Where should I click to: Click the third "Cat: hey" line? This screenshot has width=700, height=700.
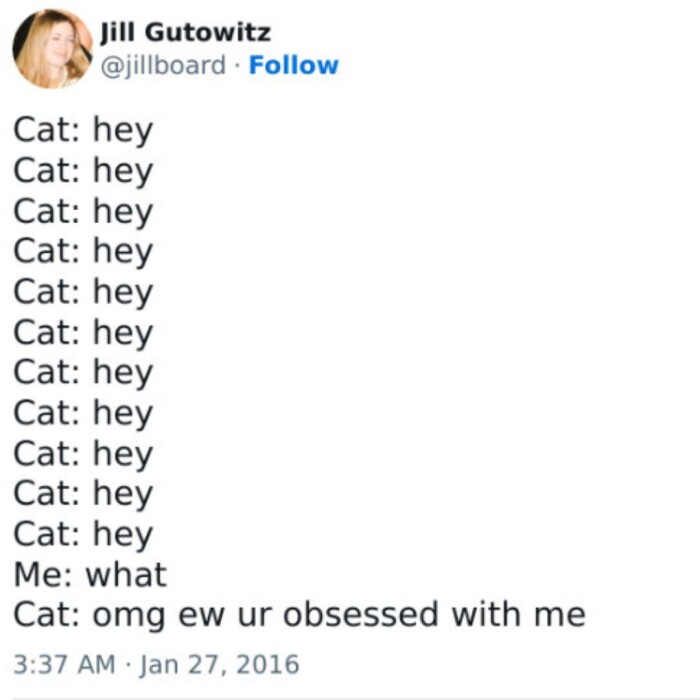click(83, 211)
